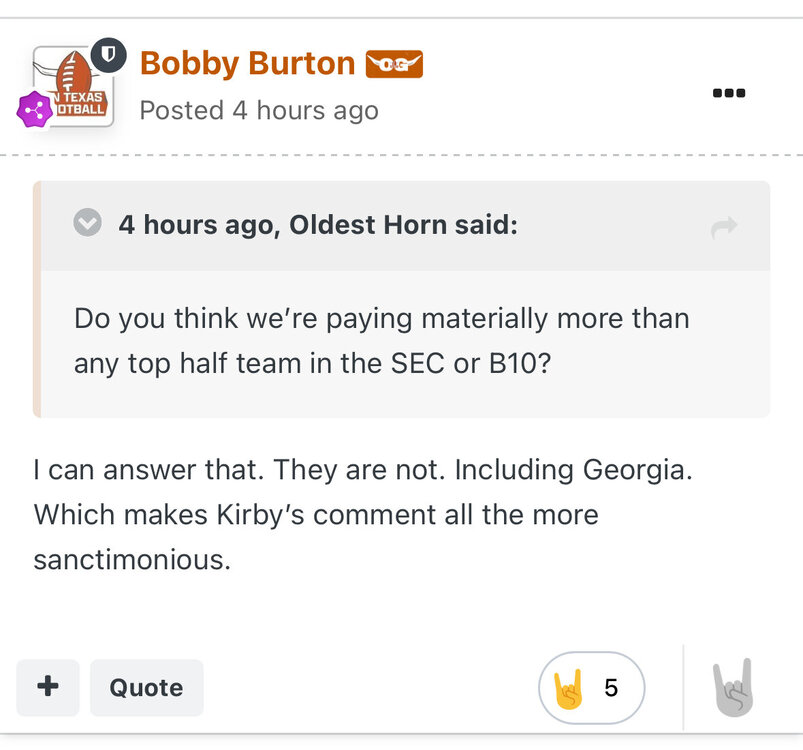The height and width of the screenshot is (750, 803).
Task: Click the yellow Hook'em emoji in reaction pill
Action: coord(568,688)
